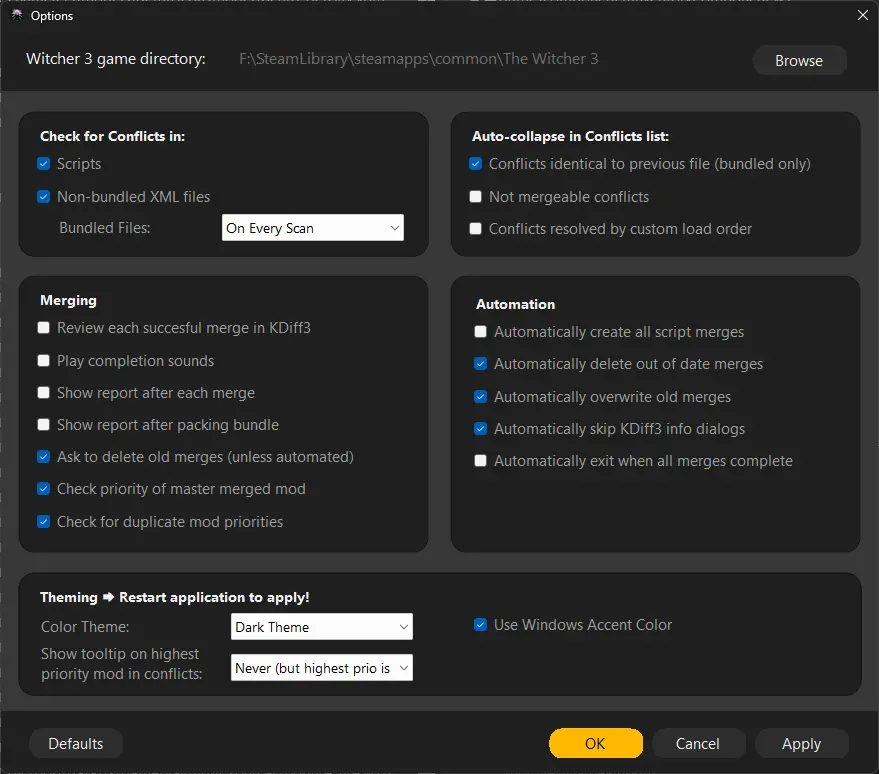Click the 'Merging' section heading
Viewport: 879px width, 774px height.
[68, 300]
